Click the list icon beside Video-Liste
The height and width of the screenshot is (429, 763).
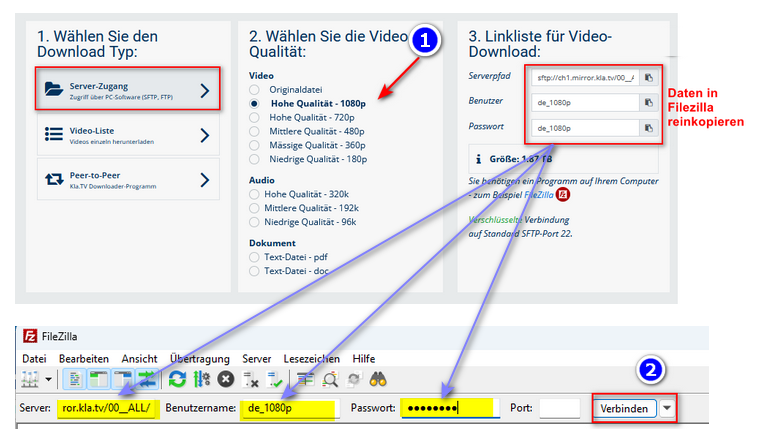coord(54,134)
